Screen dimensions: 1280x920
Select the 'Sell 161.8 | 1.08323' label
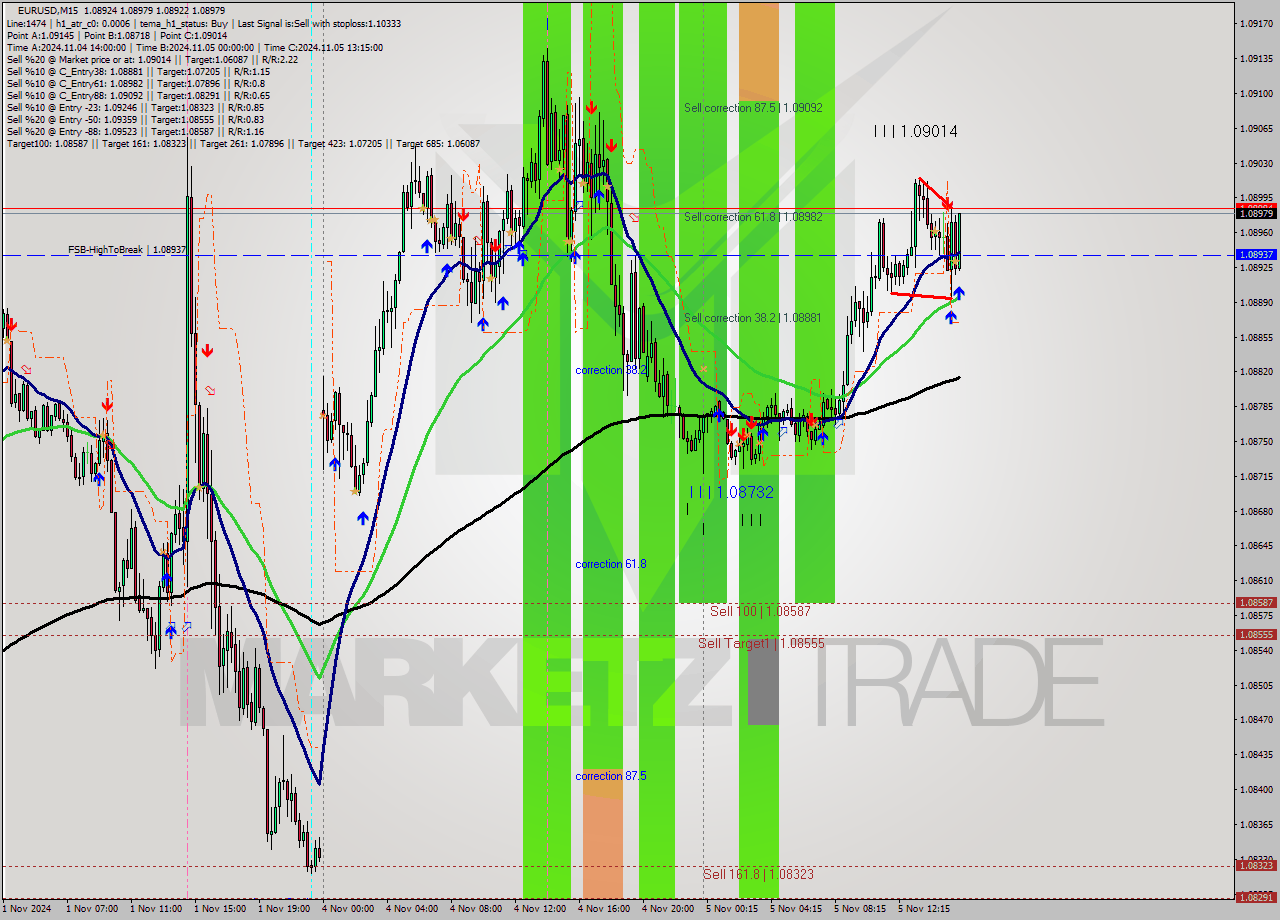(758, 874)
